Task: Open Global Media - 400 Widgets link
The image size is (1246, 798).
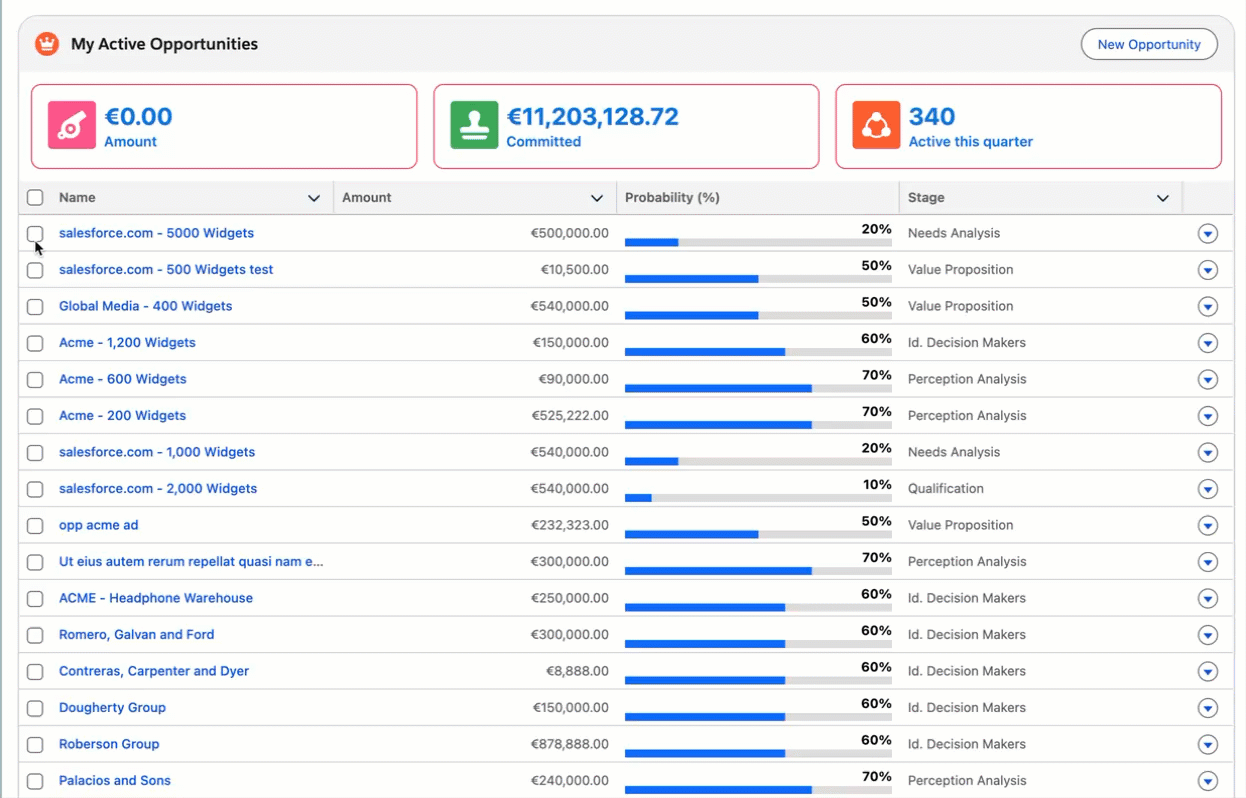Action: point(145,306)
